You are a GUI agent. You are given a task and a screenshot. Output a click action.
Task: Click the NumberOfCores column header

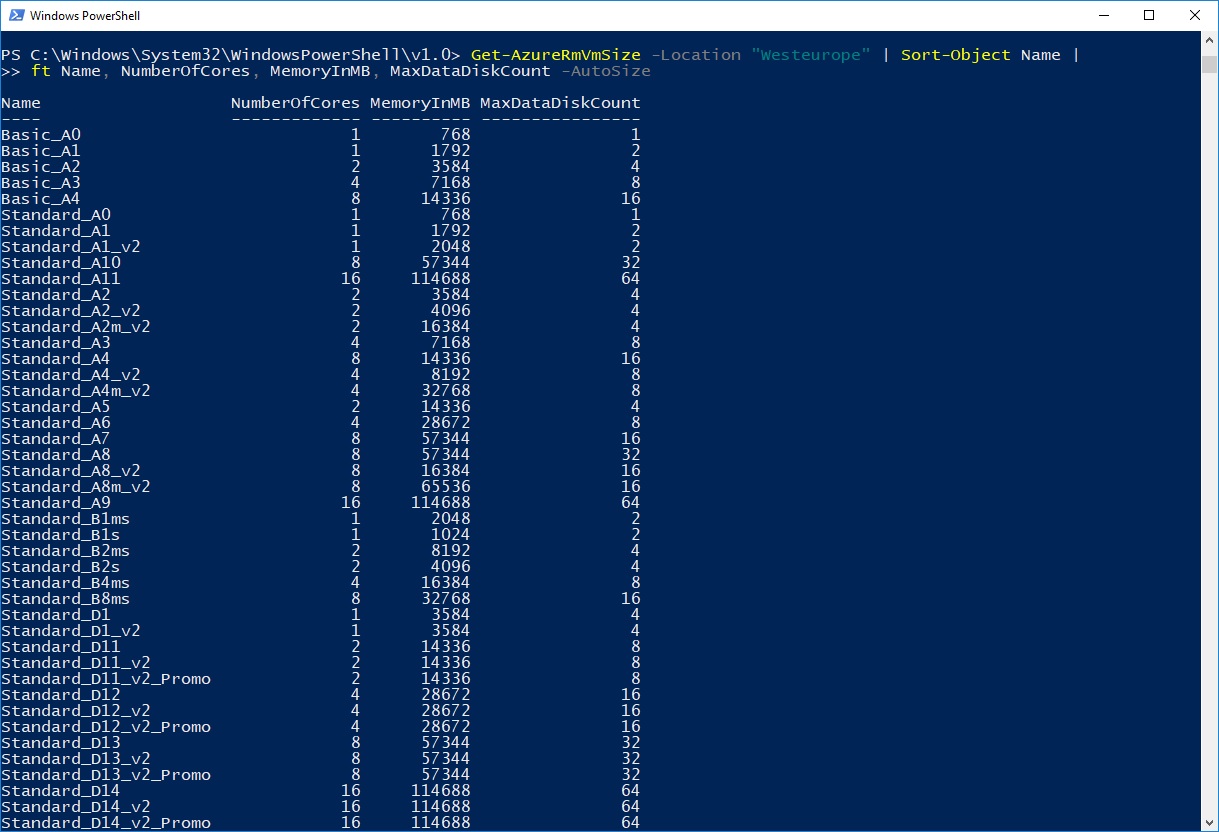coord(295,102)
